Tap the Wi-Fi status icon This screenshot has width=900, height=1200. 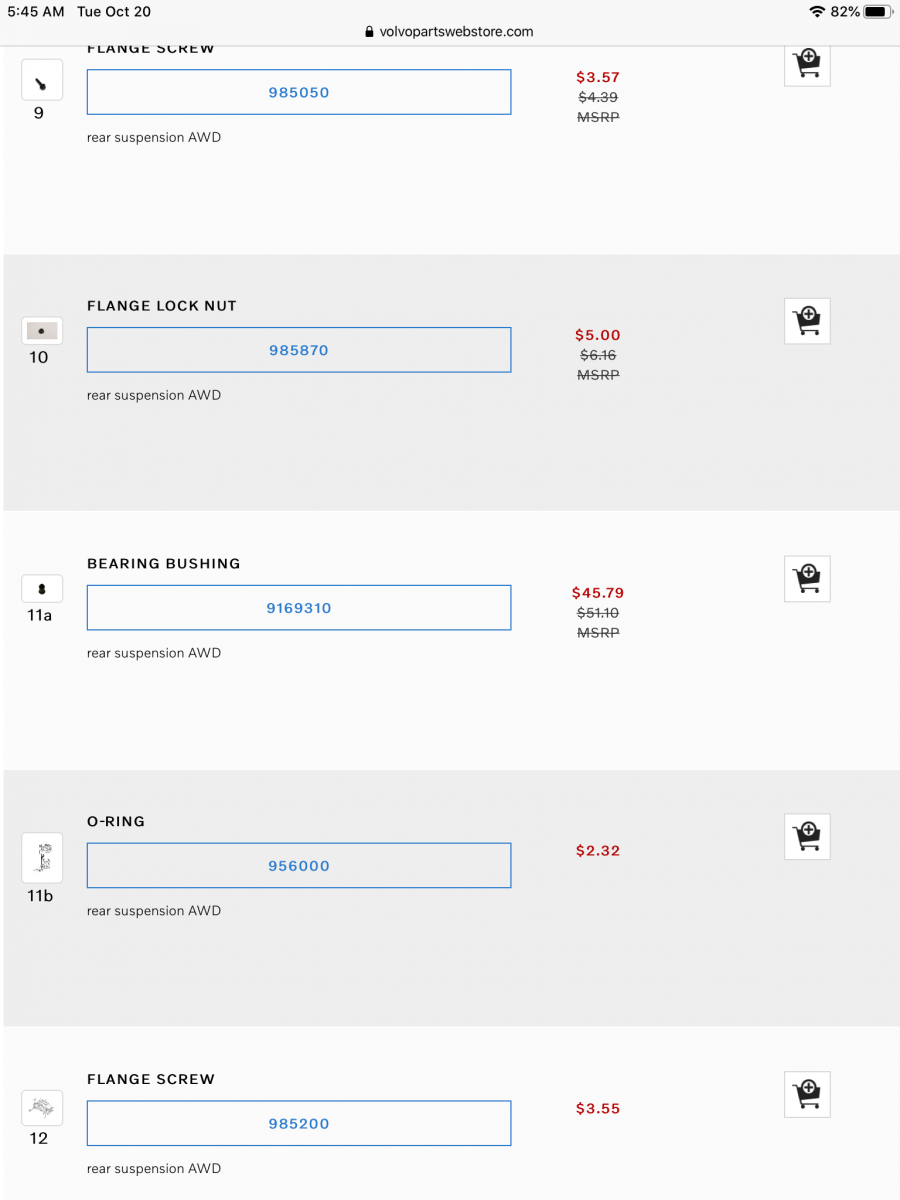pyautogui.click(x=817, y=12)
